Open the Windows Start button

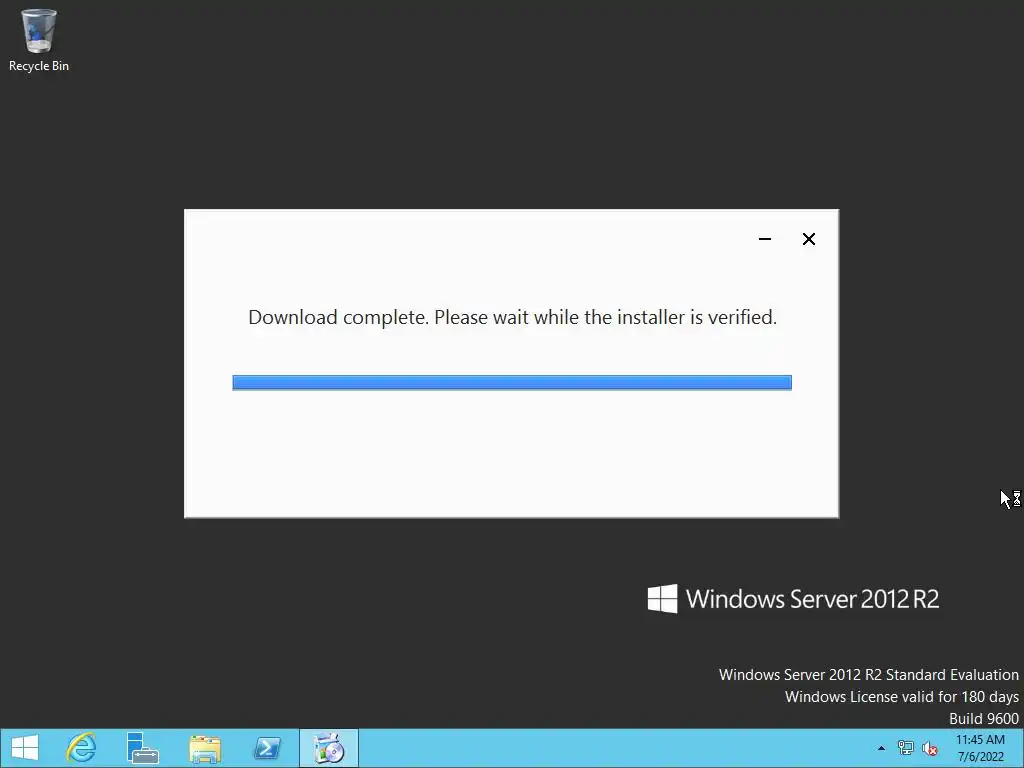25,748
